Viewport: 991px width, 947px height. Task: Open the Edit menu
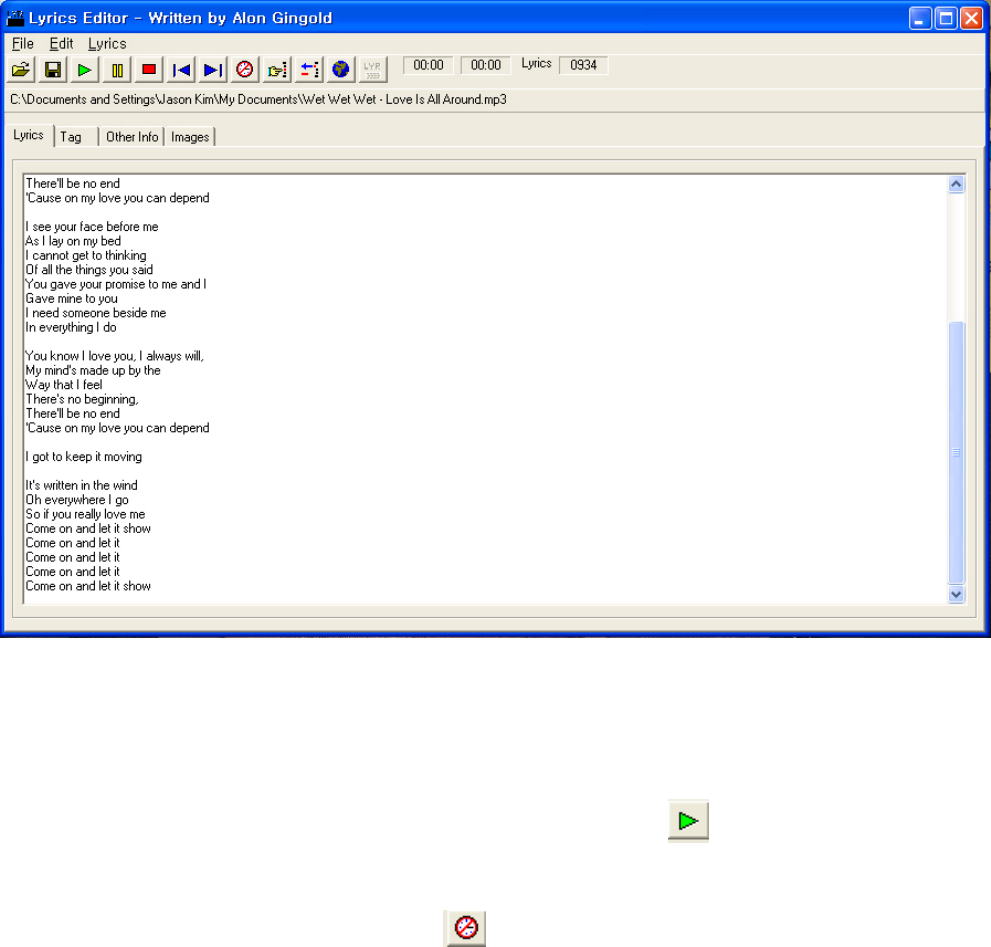click(x=61, y=44)
